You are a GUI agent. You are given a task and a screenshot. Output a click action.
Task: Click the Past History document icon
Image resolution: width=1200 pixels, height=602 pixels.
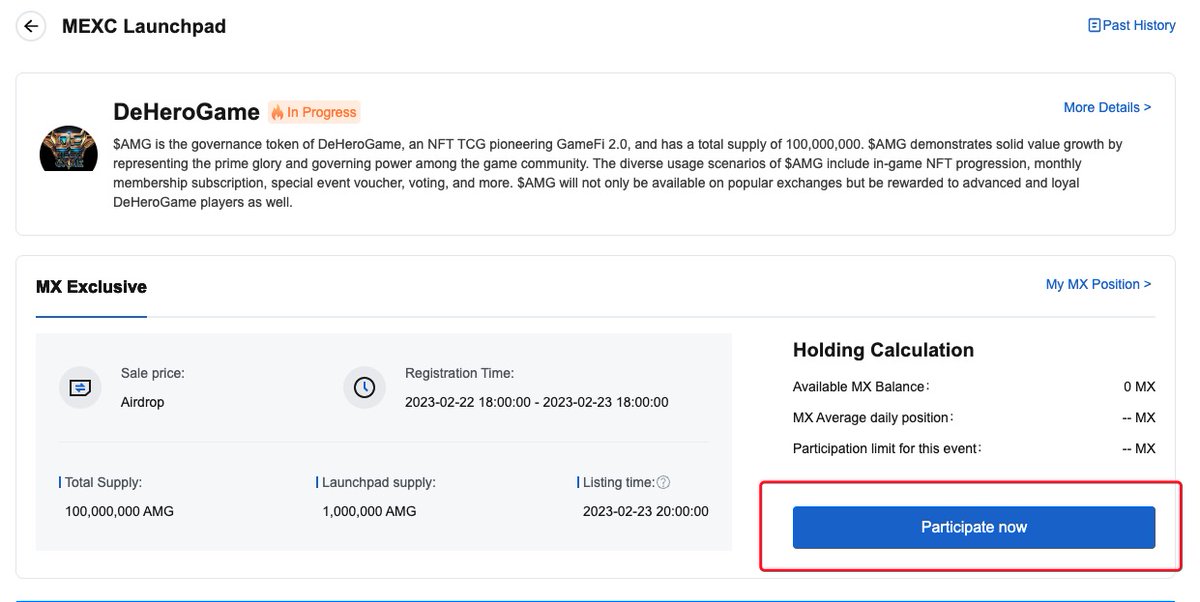coord(1094,25)
